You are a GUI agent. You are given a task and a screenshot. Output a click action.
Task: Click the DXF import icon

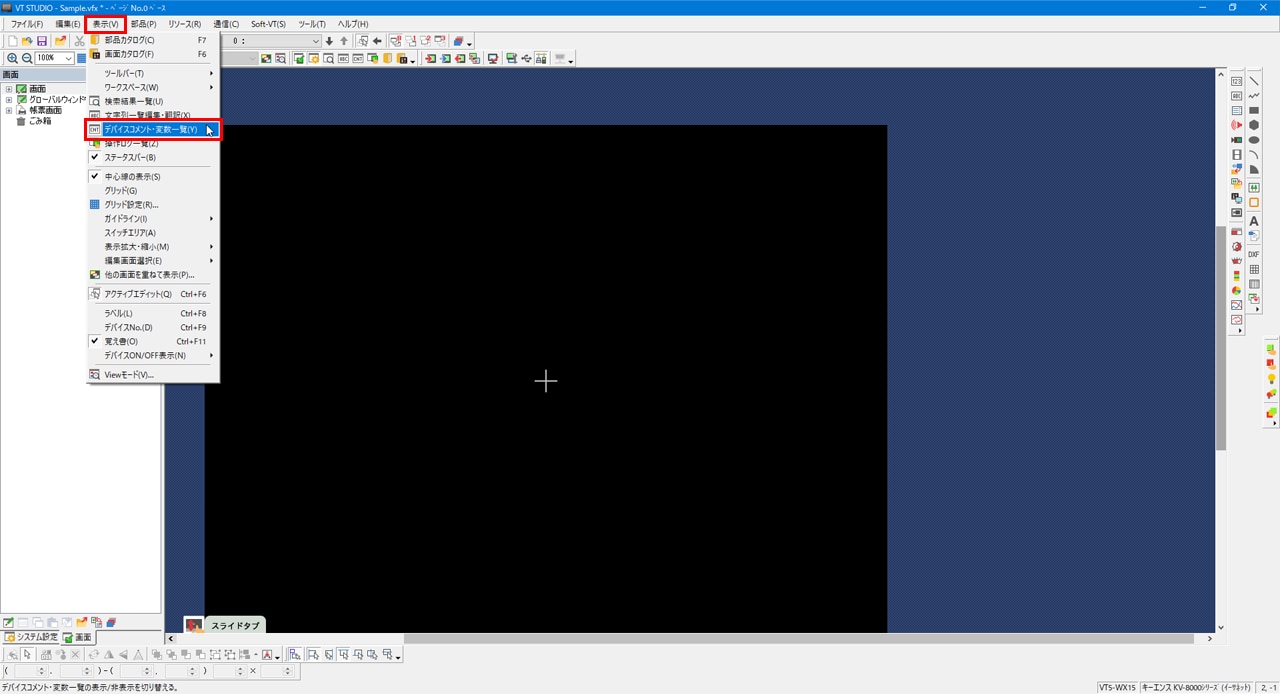tap(1254, 254)
